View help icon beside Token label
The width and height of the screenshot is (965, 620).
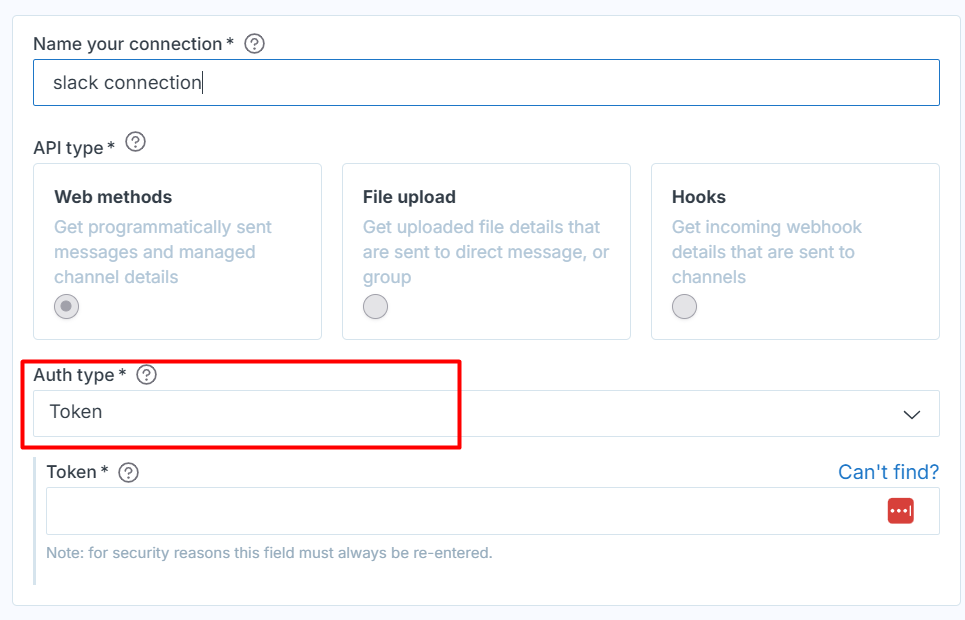click(x=128, y=472)
